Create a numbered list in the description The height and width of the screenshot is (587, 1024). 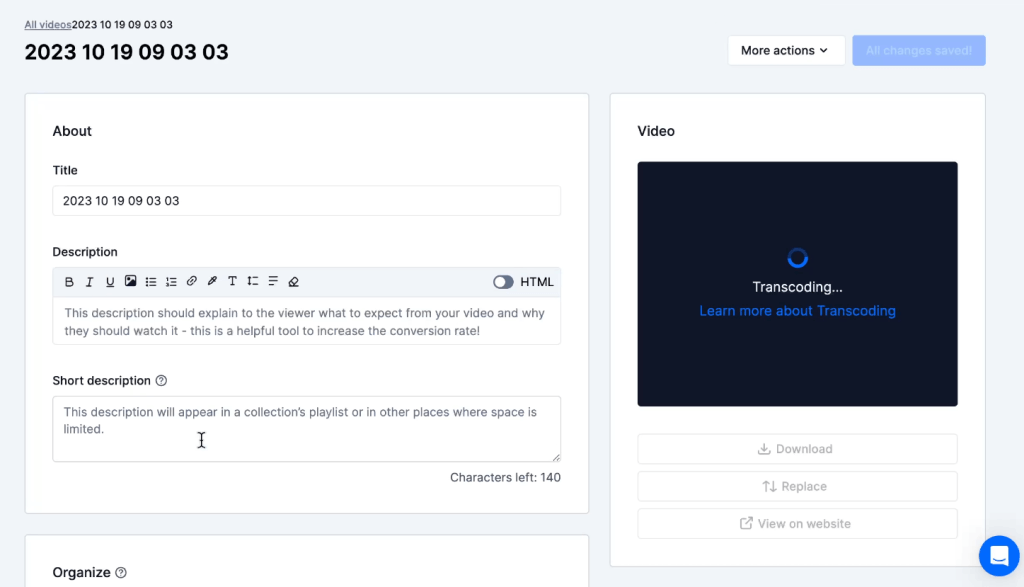pos(170,281)
